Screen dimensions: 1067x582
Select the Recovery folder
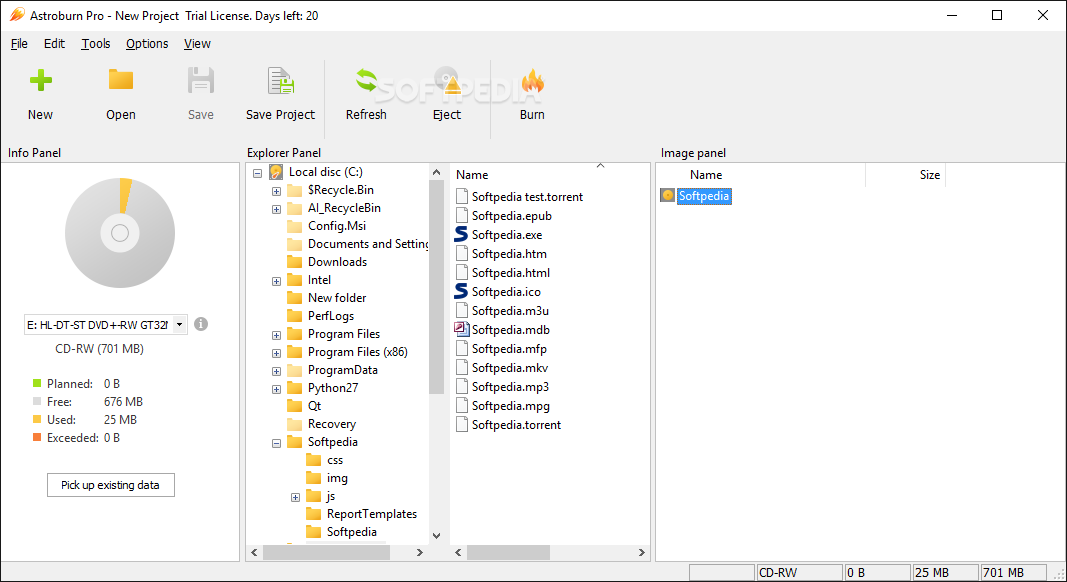[331, 423]
